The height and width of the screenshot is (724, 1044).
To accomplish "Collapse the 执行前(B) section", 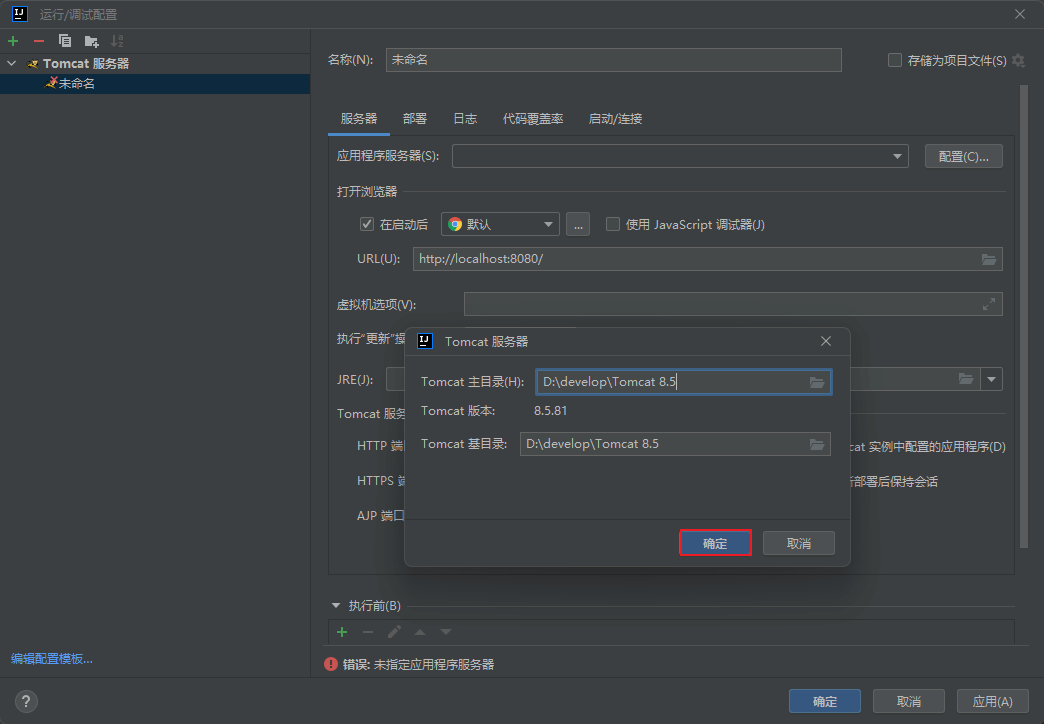I will tap(336, 605).
